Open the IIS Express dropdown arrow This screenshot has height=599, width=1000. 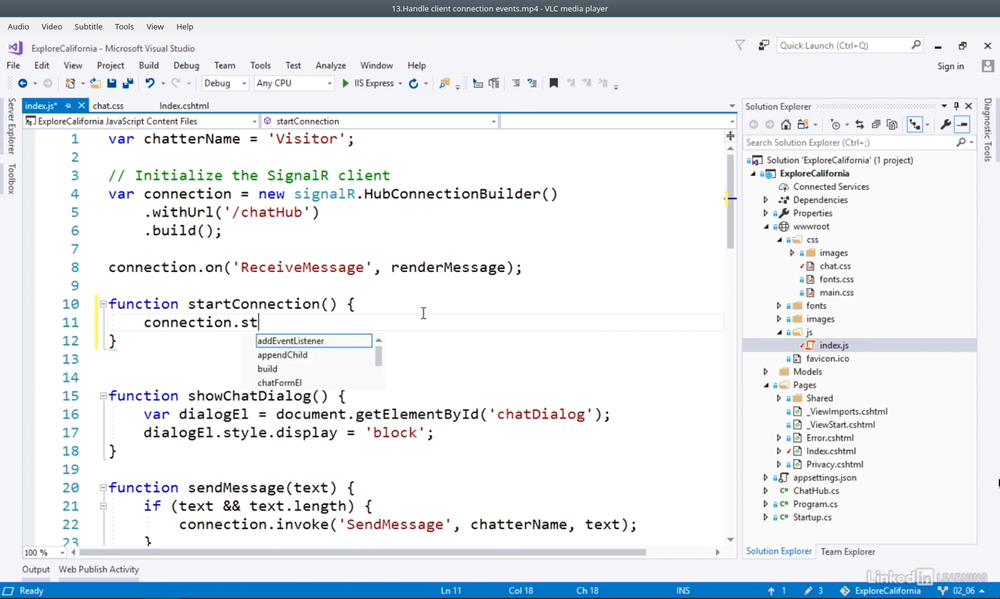click(400, 84)
